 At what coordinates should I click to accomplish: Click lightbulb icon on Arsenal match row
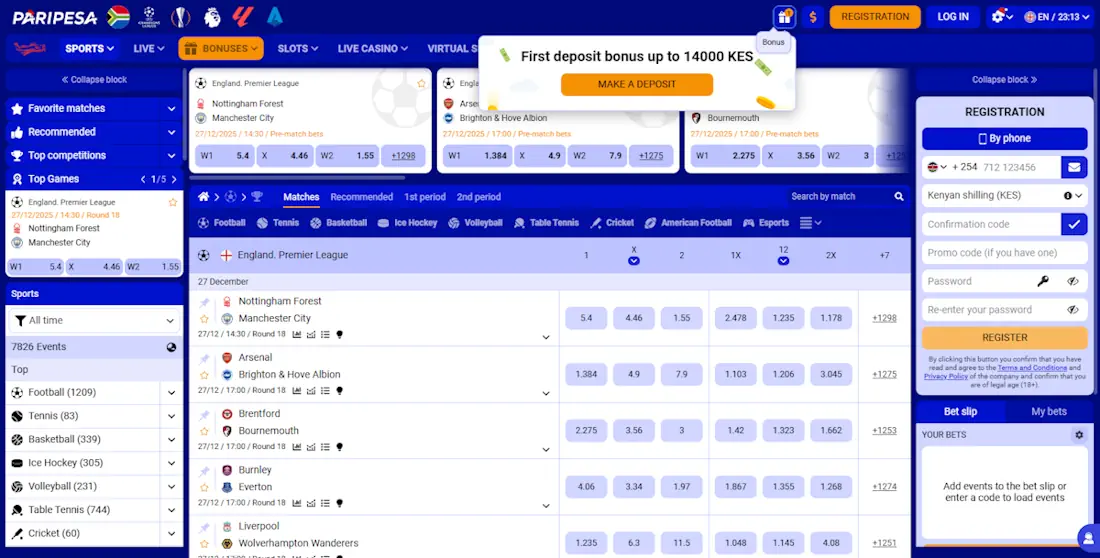tap(340, 391)
